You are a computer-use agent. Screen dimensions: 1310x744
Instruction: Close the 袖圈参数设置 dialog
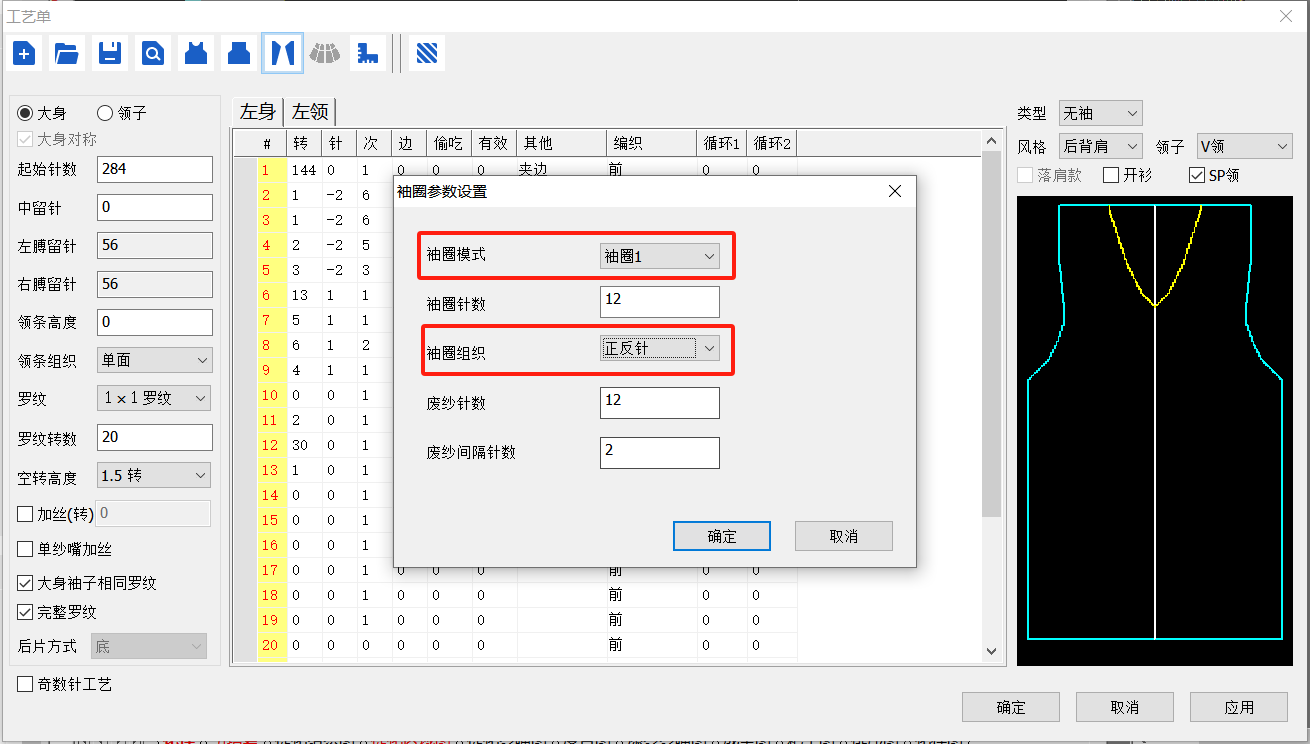tap(895, 191)
